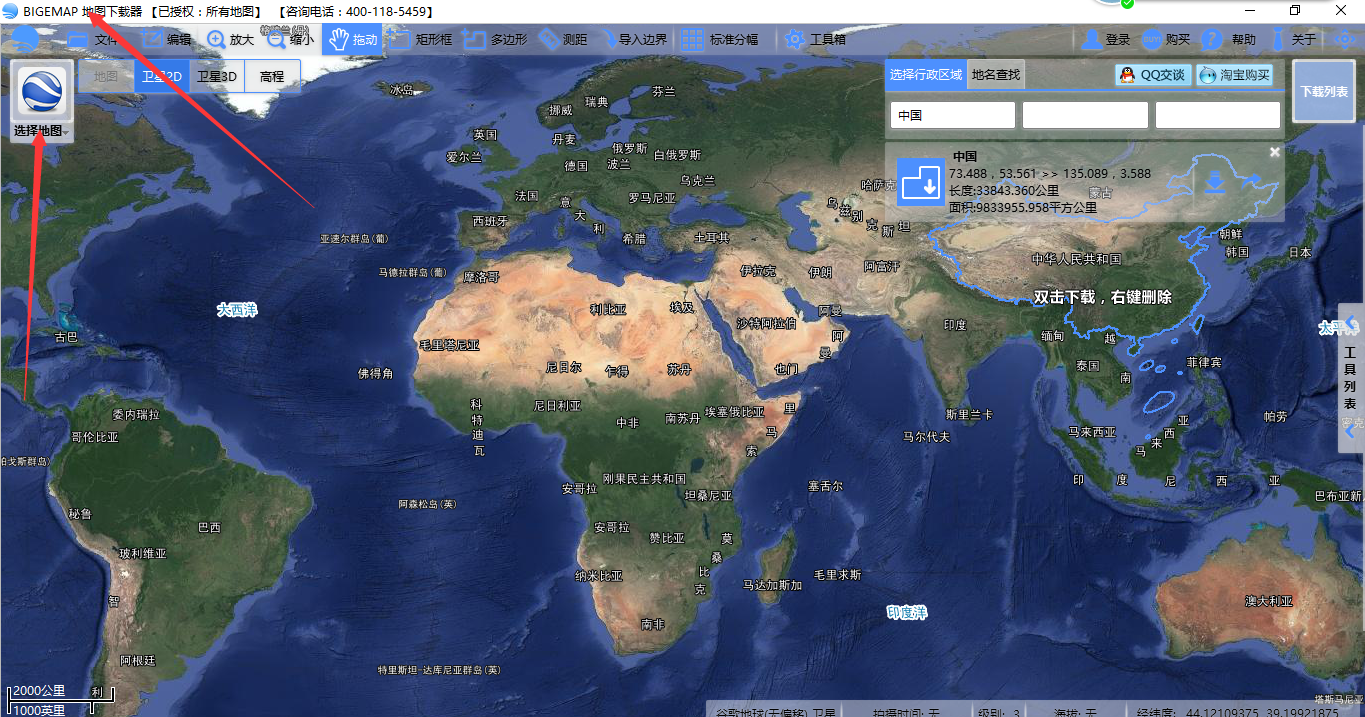Click the 缩小 zoom-out magnifier icon
The image size is (1365, 717).
pyautogui.click(x=277, y=40)
